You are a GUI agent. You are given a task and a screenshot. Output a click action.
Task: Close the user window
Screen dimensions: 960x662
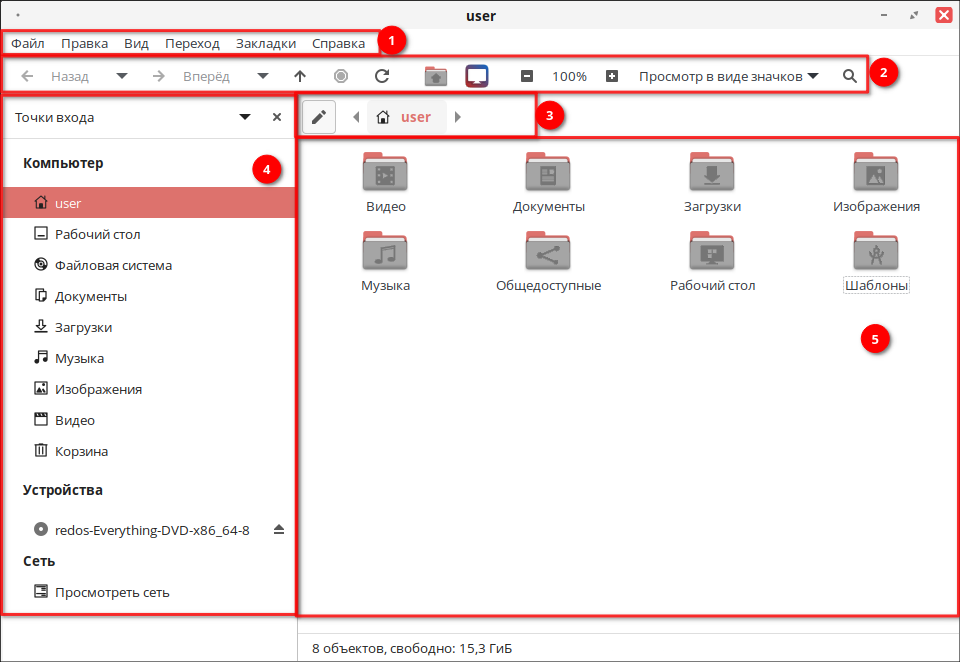click(x=944, y=15)
